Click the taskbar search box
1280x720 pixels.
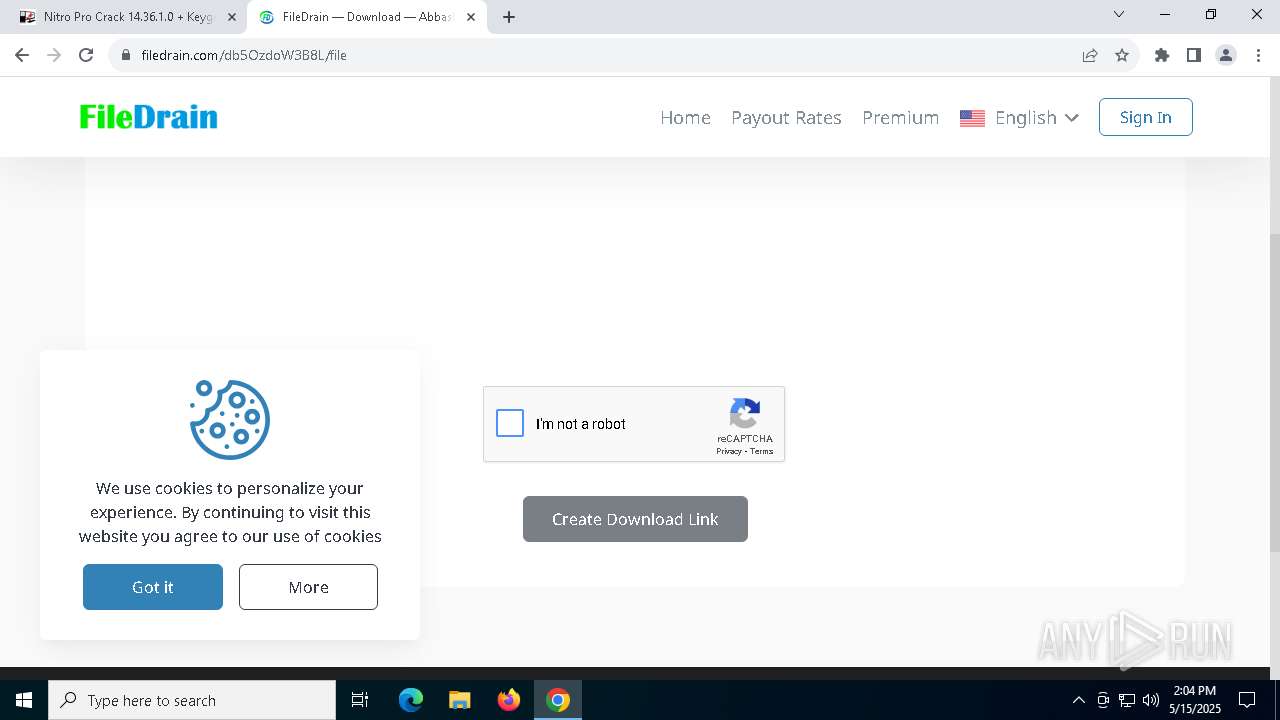[x=192, y=700]
